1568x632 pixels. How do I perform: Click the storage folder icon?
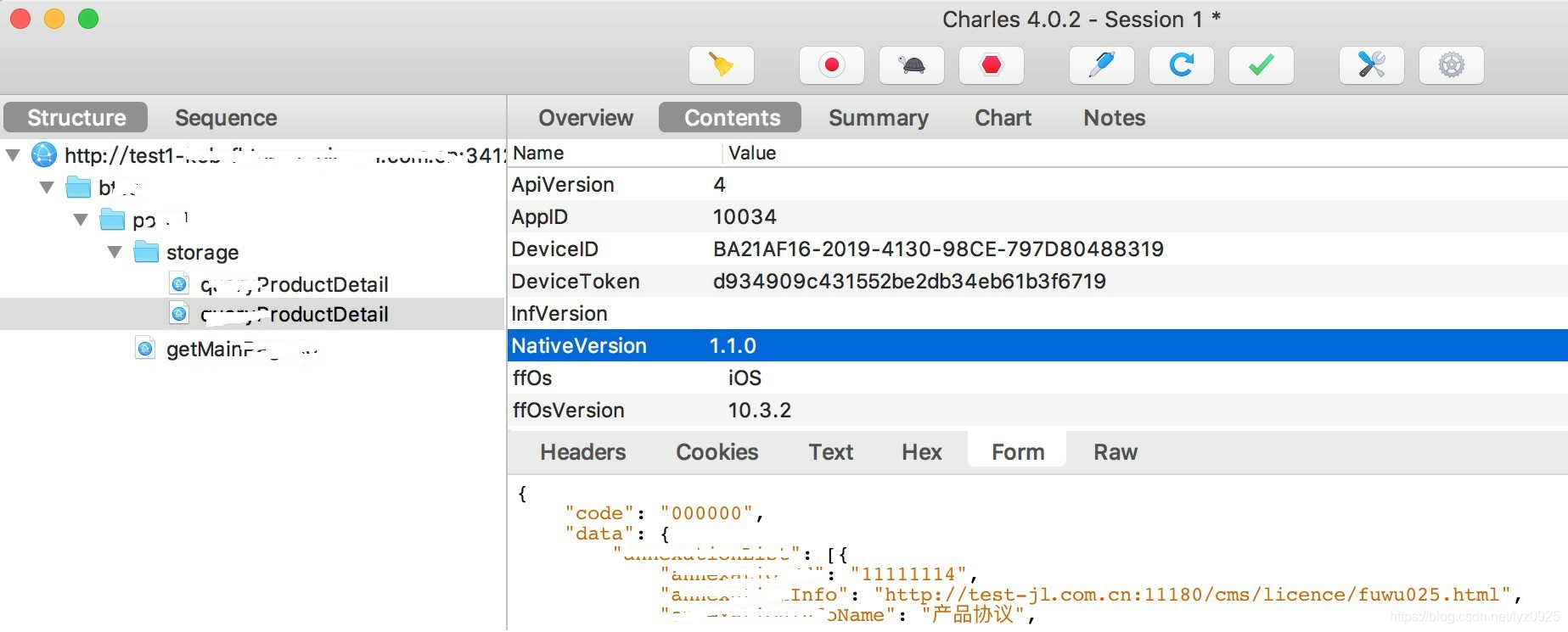point(146,251)
